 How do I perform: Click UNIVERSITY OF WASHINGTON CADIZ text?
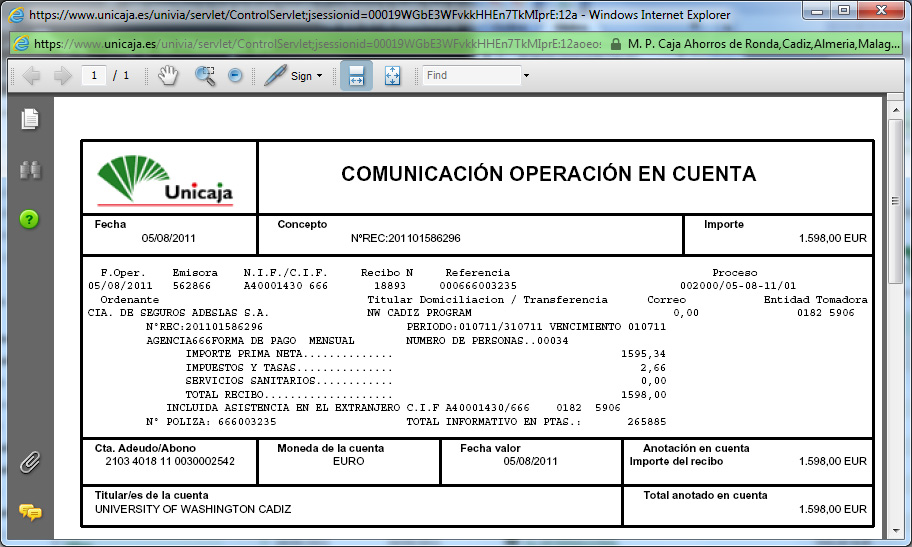[x=193, y=509]
